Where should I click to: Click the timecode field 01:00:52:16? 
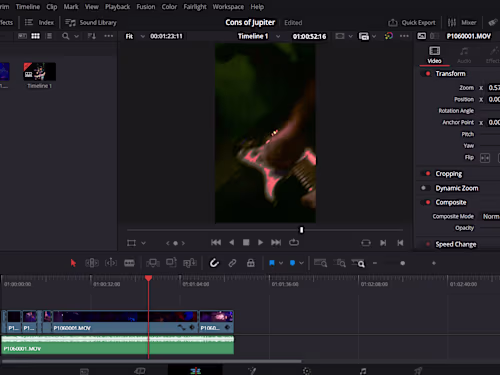[x=309, y=36]
